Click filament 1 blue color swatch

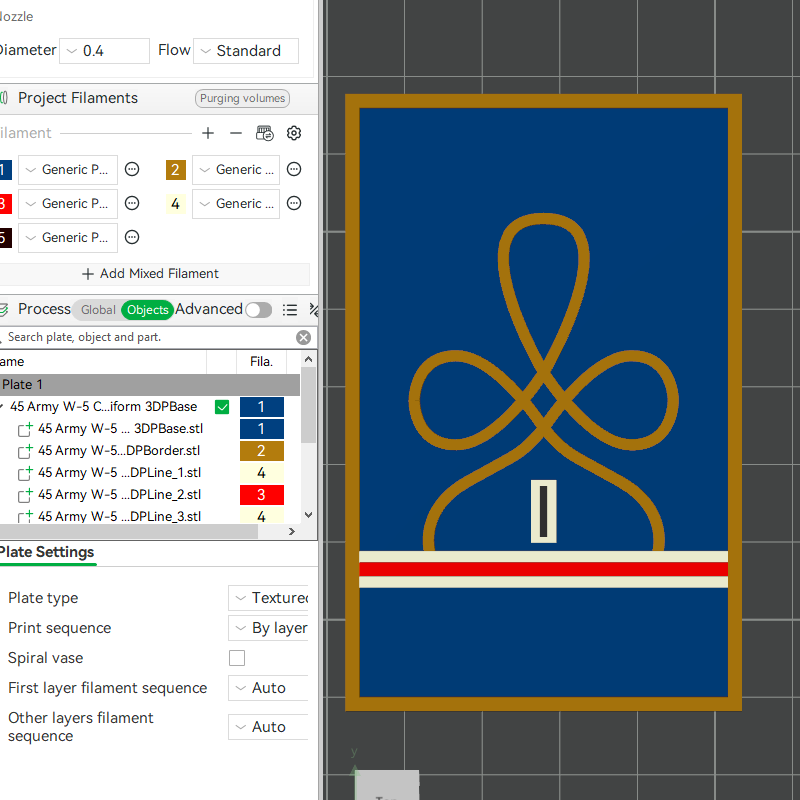(x=5, y=170)
